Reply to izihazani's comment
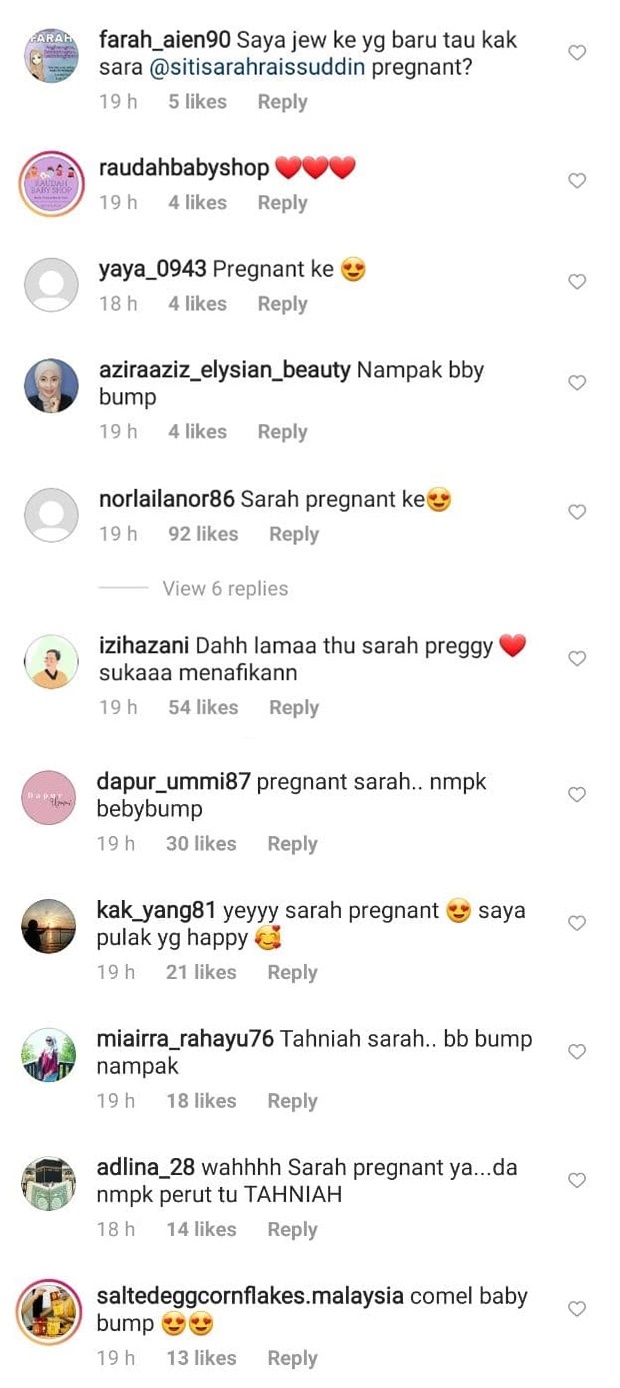The height and width of the screenshot is (1388, 620). click(294, 708)
